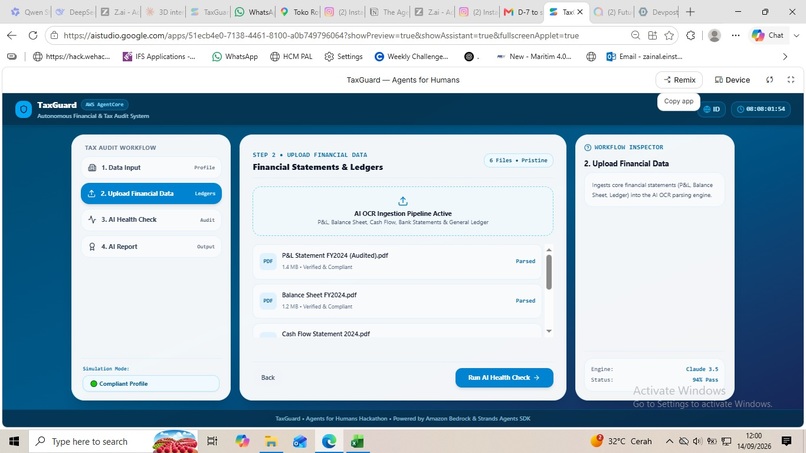806x453 pixels.
Task: Click the Parsed status of P&L Statement
Action: 525,261
